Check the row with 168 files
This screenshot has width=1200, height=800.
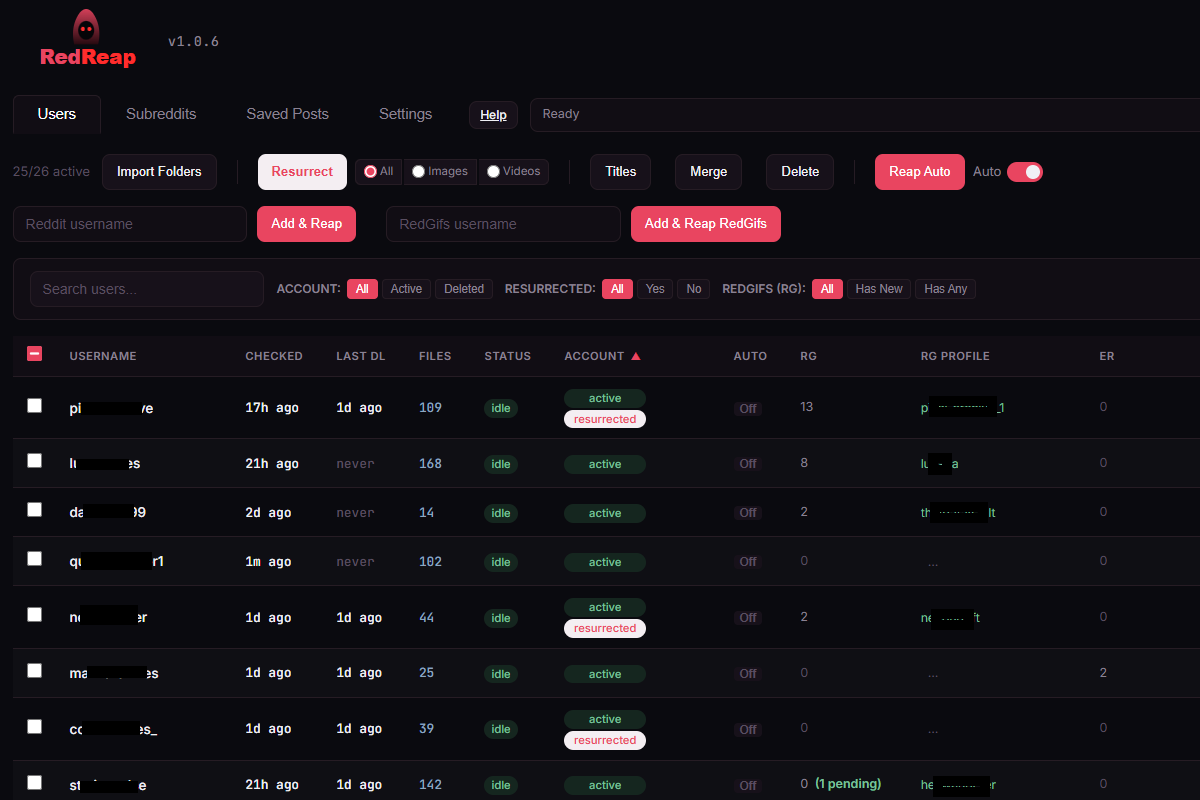tap(35, 461)
